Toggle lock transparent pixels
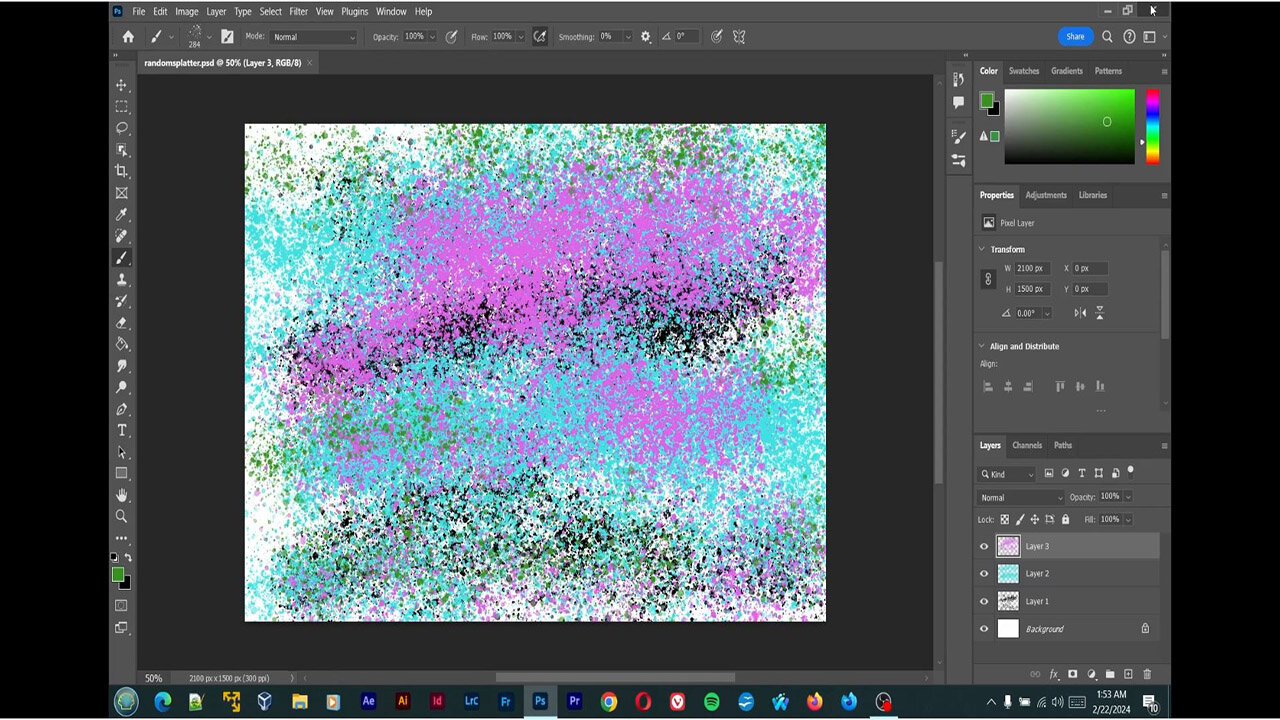Screen dimensions: 1280x720 [x=1005, y=520]
